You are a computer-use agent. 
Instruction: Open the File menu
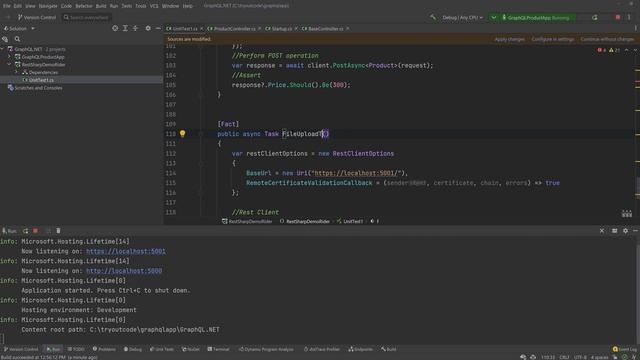7,6
